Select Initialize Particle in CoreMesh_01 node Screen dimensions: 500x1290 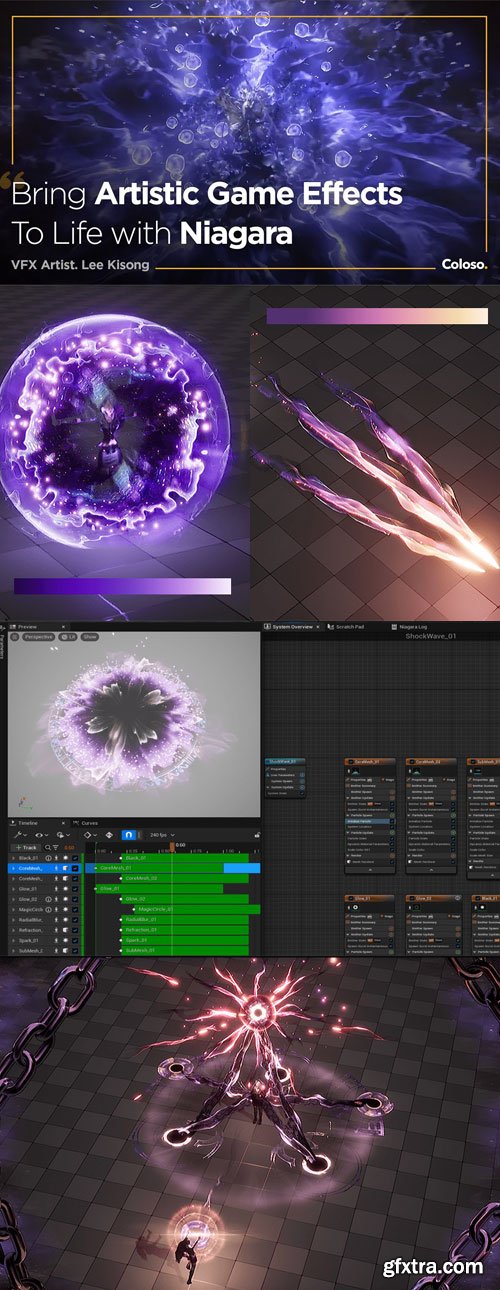(x=370, y=821)
